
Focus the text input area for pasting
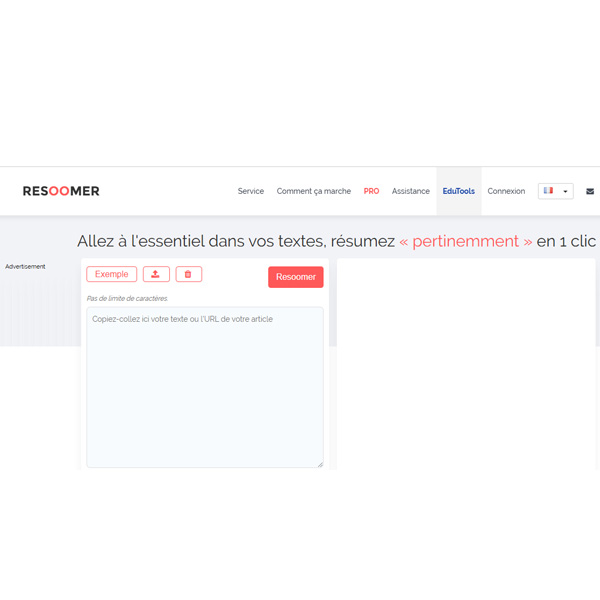[204, 386]
